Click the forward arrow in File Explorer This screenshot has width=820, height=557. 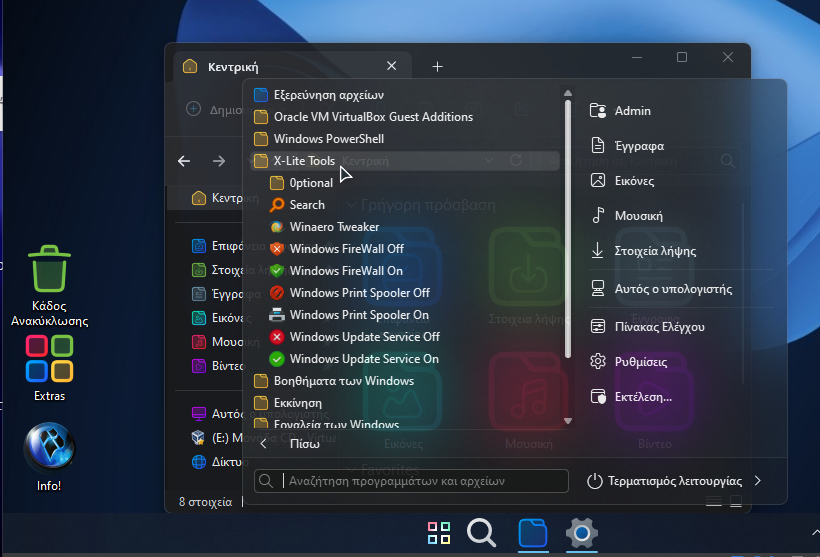click(219, 161)
